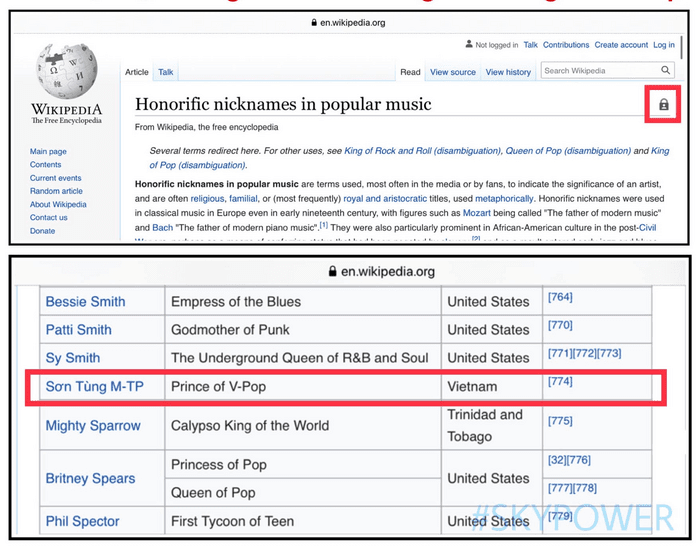Screen dimensions: 700x555
Task: Click reference [777]
Action: point(560,488)
